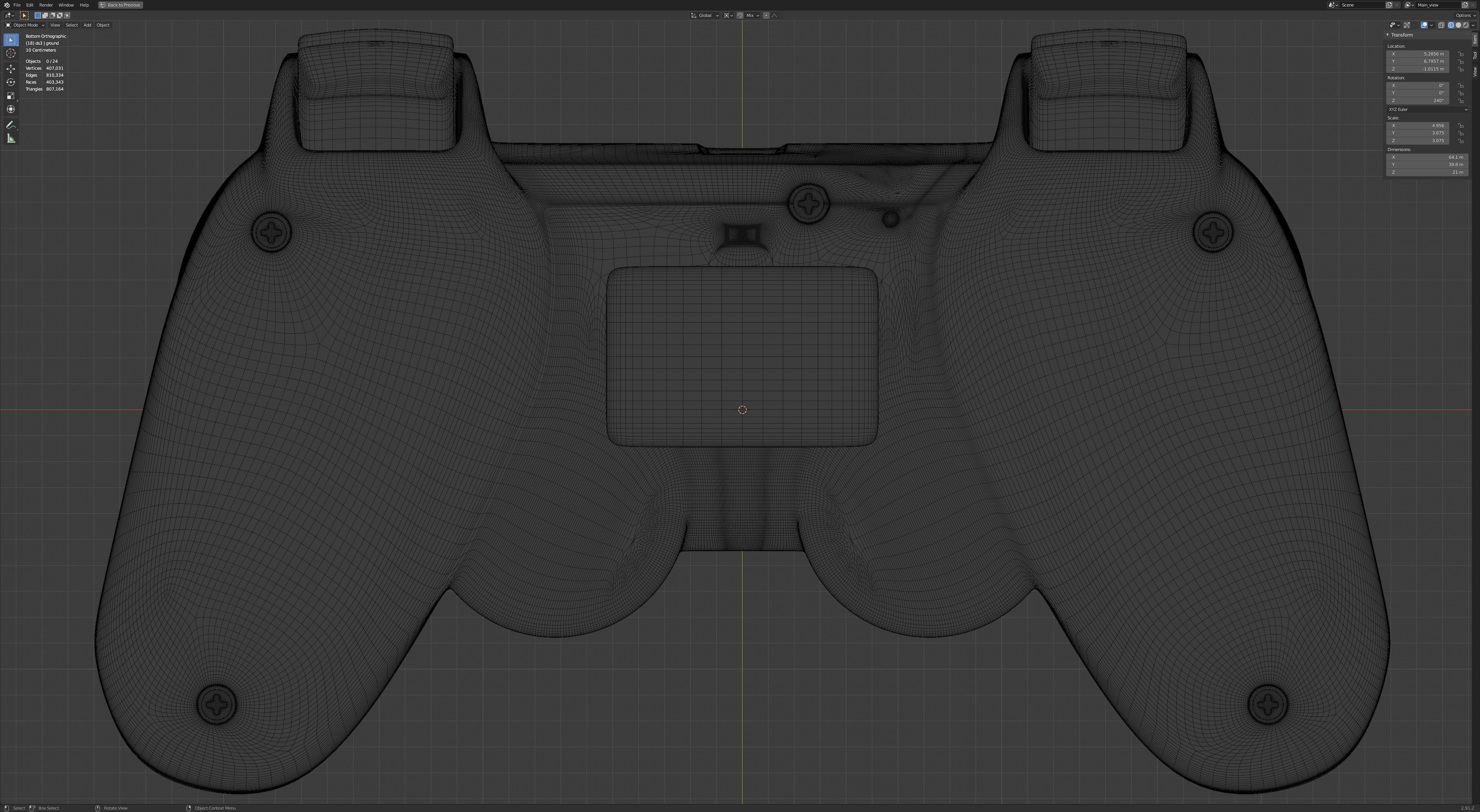The height and width of the screenshot is (812, 1480).
Task: Open the Render menu
Action: click(46, 5)
